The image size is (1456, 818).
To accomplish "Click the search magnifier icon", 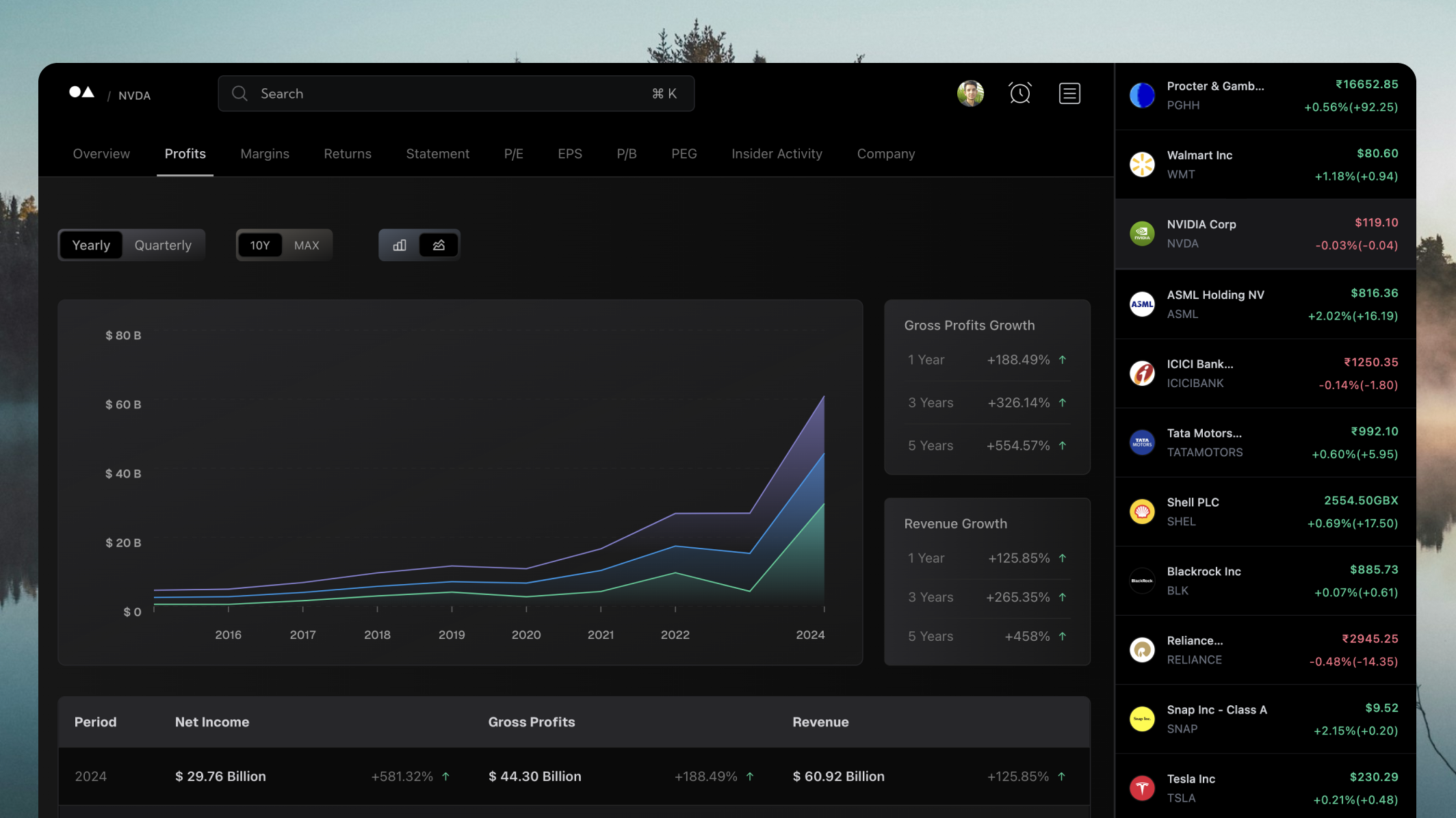I will [239, 94].
